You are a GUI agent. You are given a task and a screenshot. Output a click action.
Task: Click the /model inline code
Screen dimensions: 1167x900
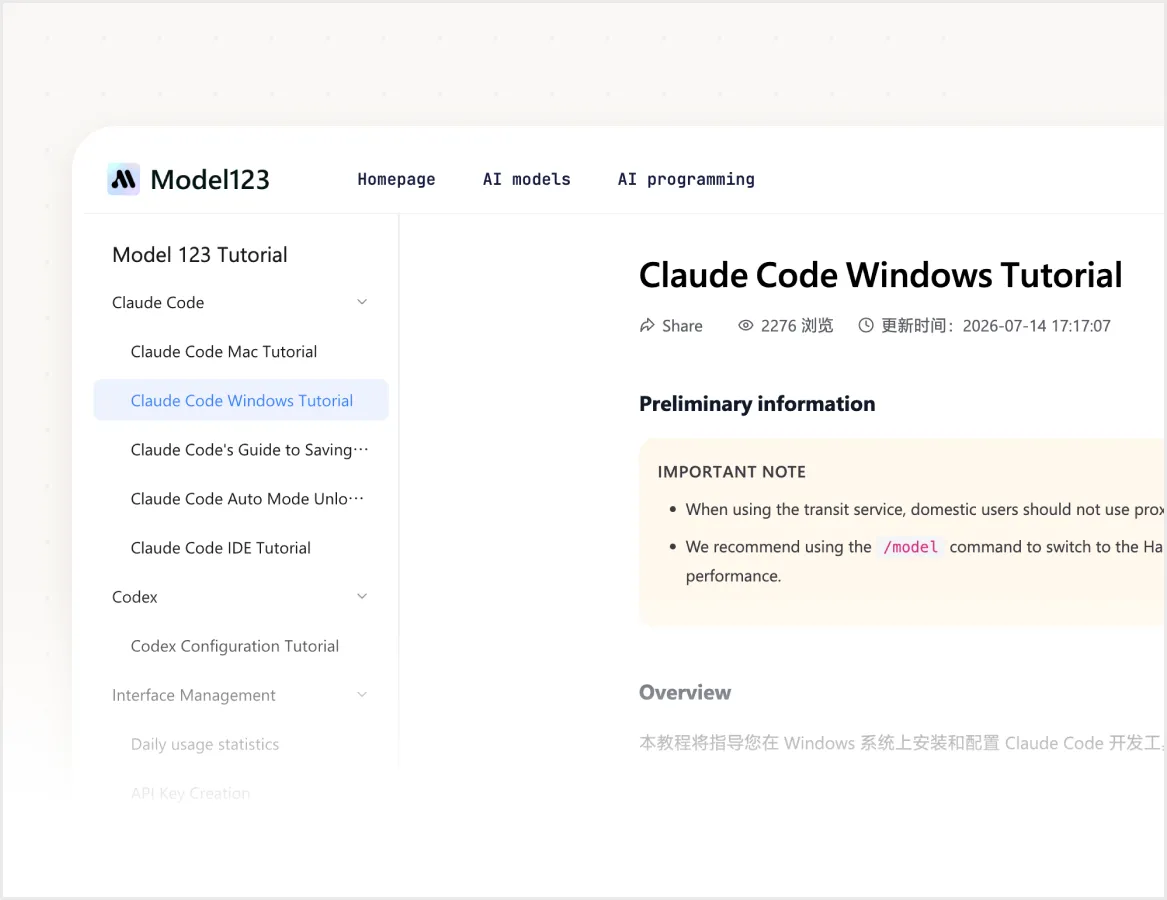point(910,547)
